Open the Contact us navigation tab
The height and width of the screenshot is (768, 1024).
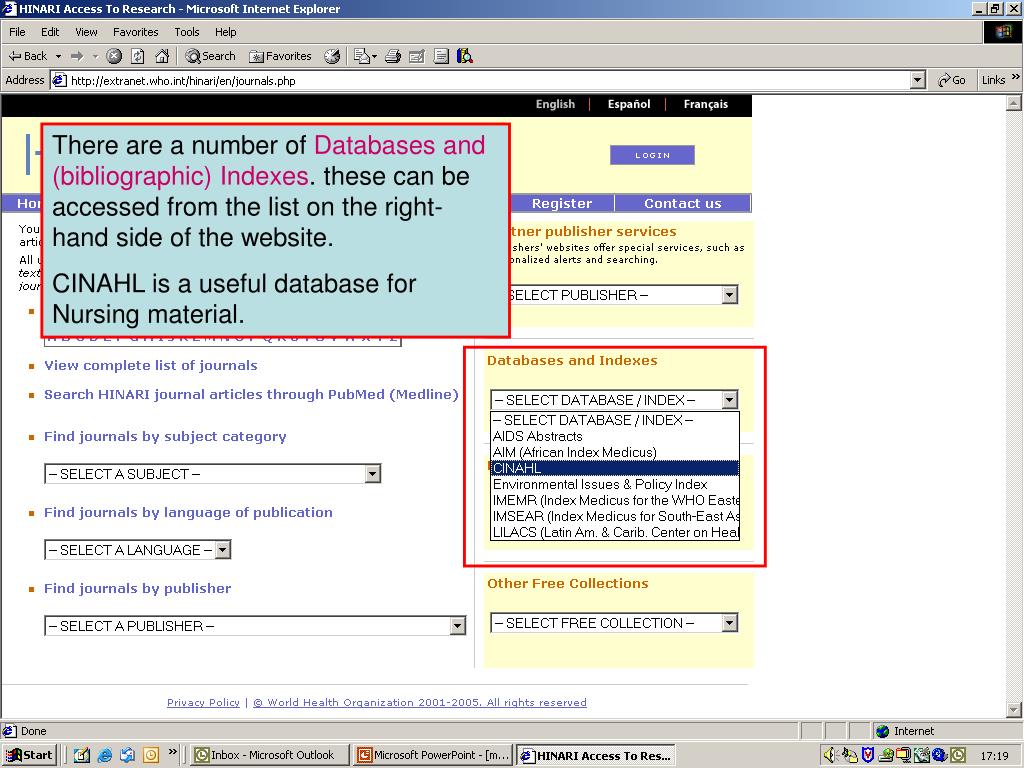[x=682, y=203]
